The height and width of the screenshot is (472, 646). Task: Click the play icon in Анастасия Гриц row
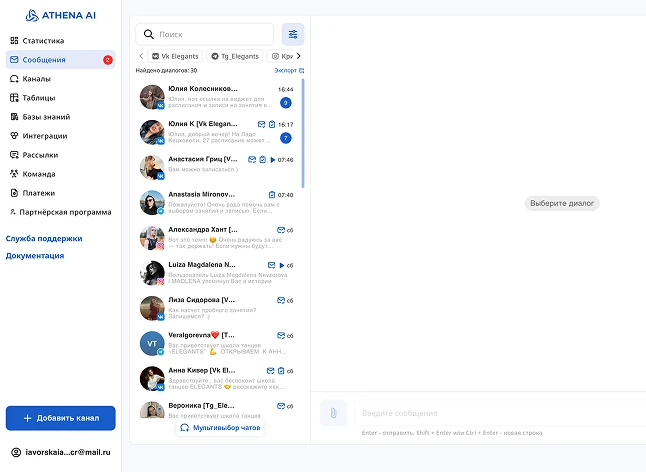pyautogui.click(x=271, y=159)
